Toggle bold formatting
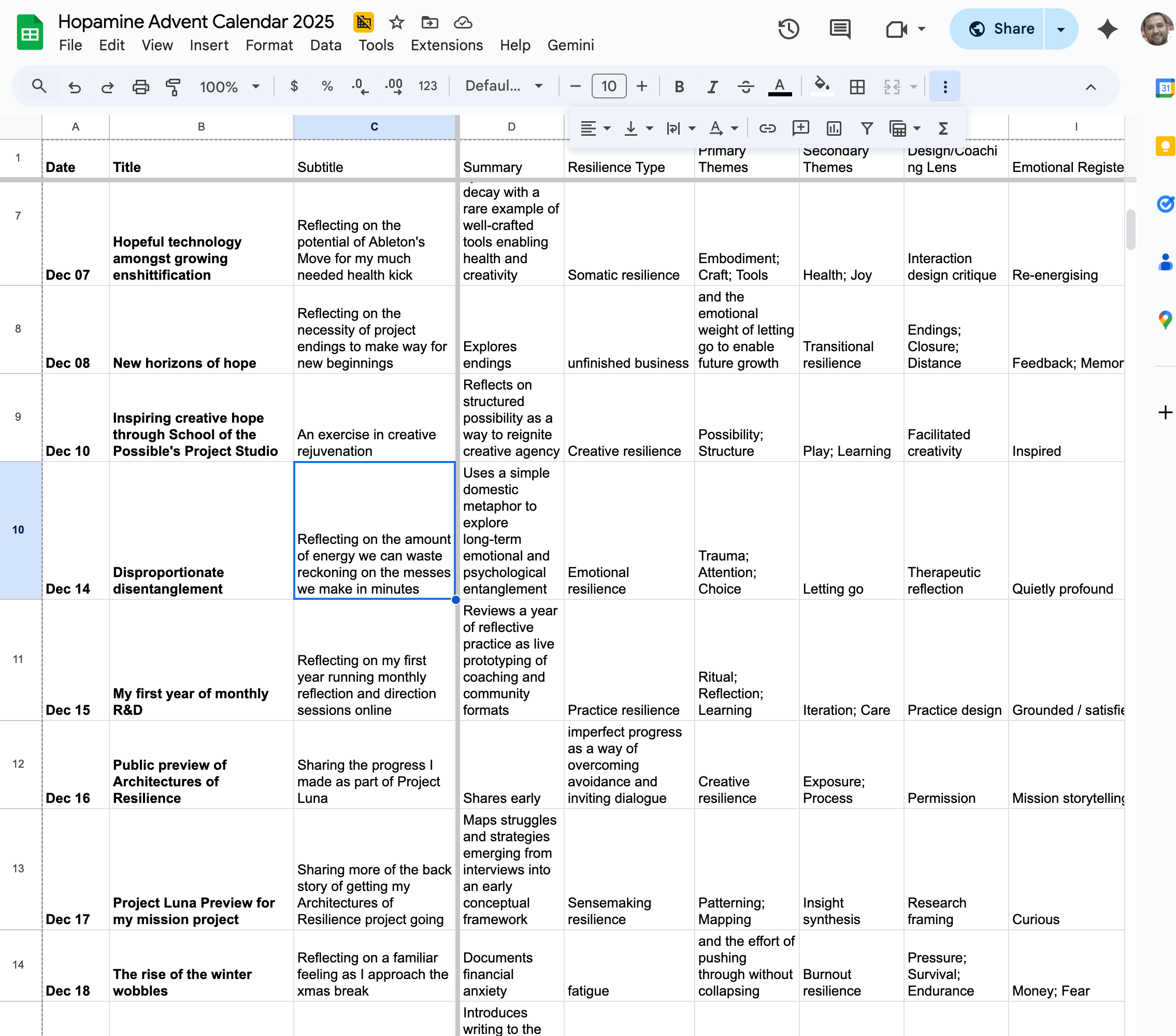The image size is (1176, 1036). tap(679, 87)
